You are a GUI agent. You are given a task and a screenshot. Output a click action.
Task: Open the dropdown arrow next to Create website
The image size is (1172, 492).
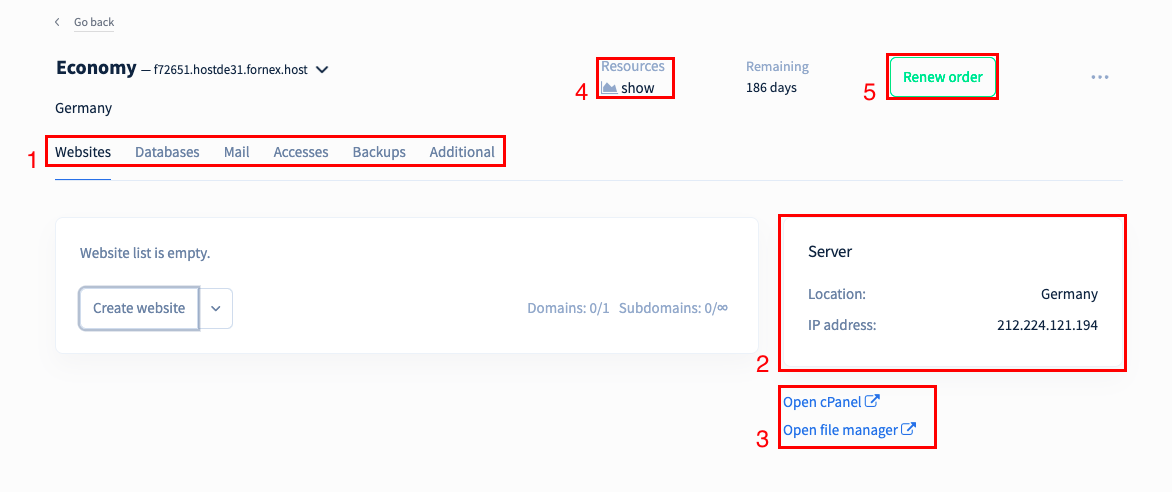coord(216,308)
